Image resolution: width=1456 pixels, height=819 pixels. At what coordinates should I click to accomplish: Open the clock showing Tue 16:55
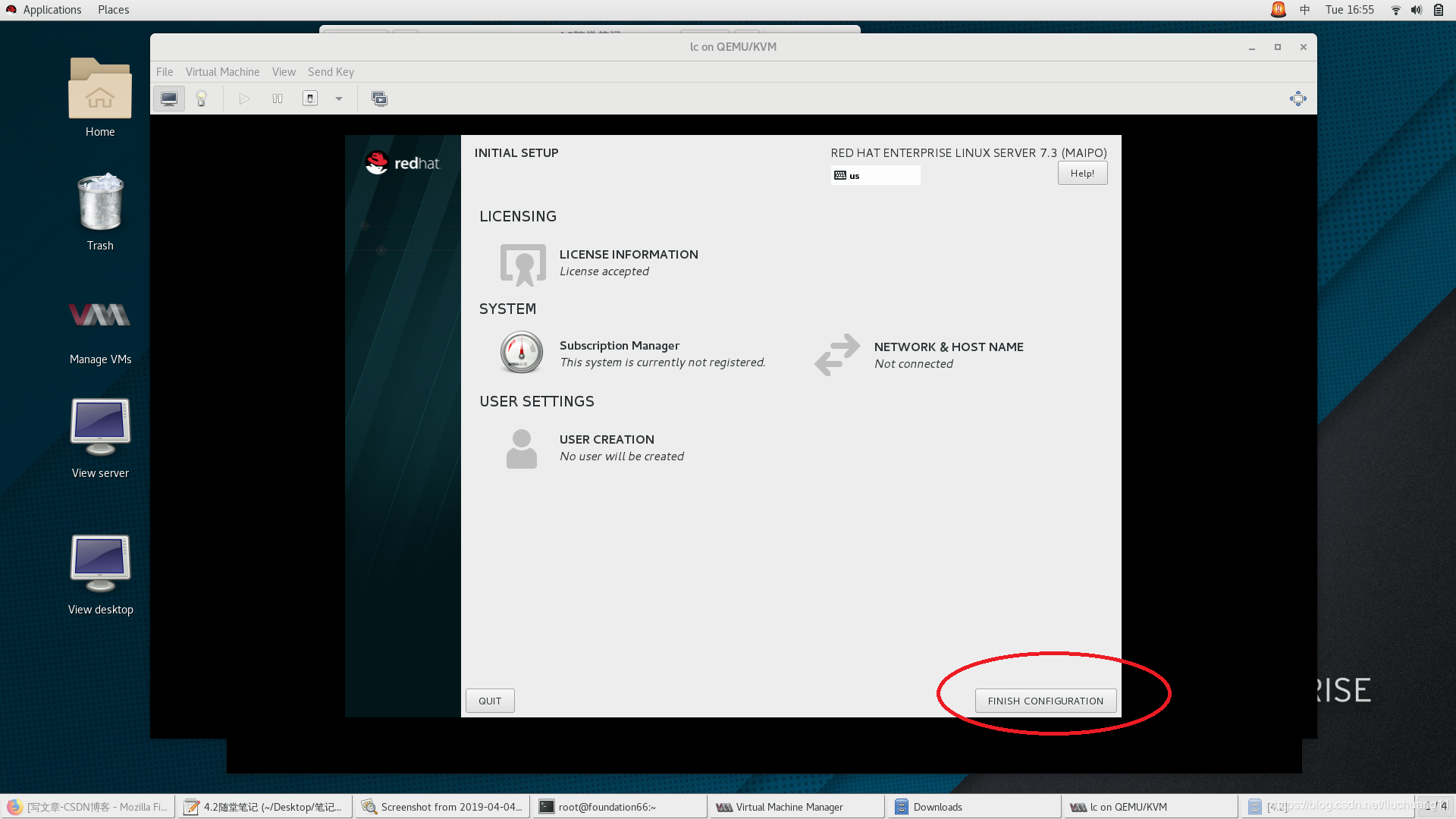click(x=1349, y=10)
